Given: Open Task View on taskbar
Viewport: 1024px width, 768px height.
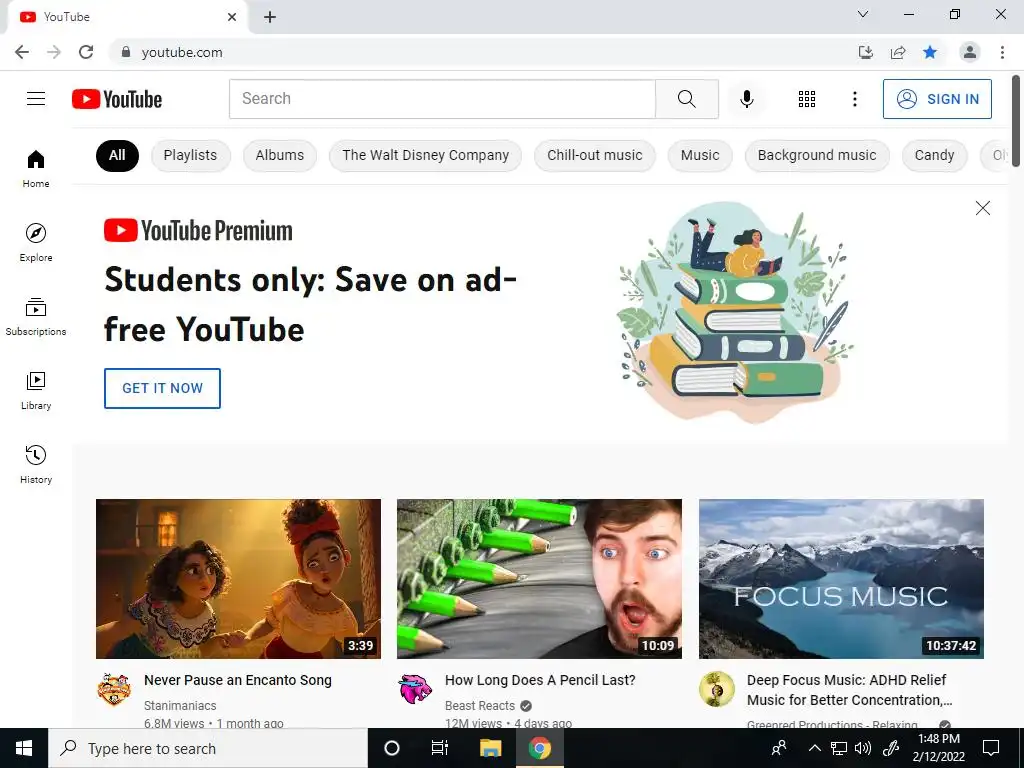Looking at the screenshot, I should 440,748.
